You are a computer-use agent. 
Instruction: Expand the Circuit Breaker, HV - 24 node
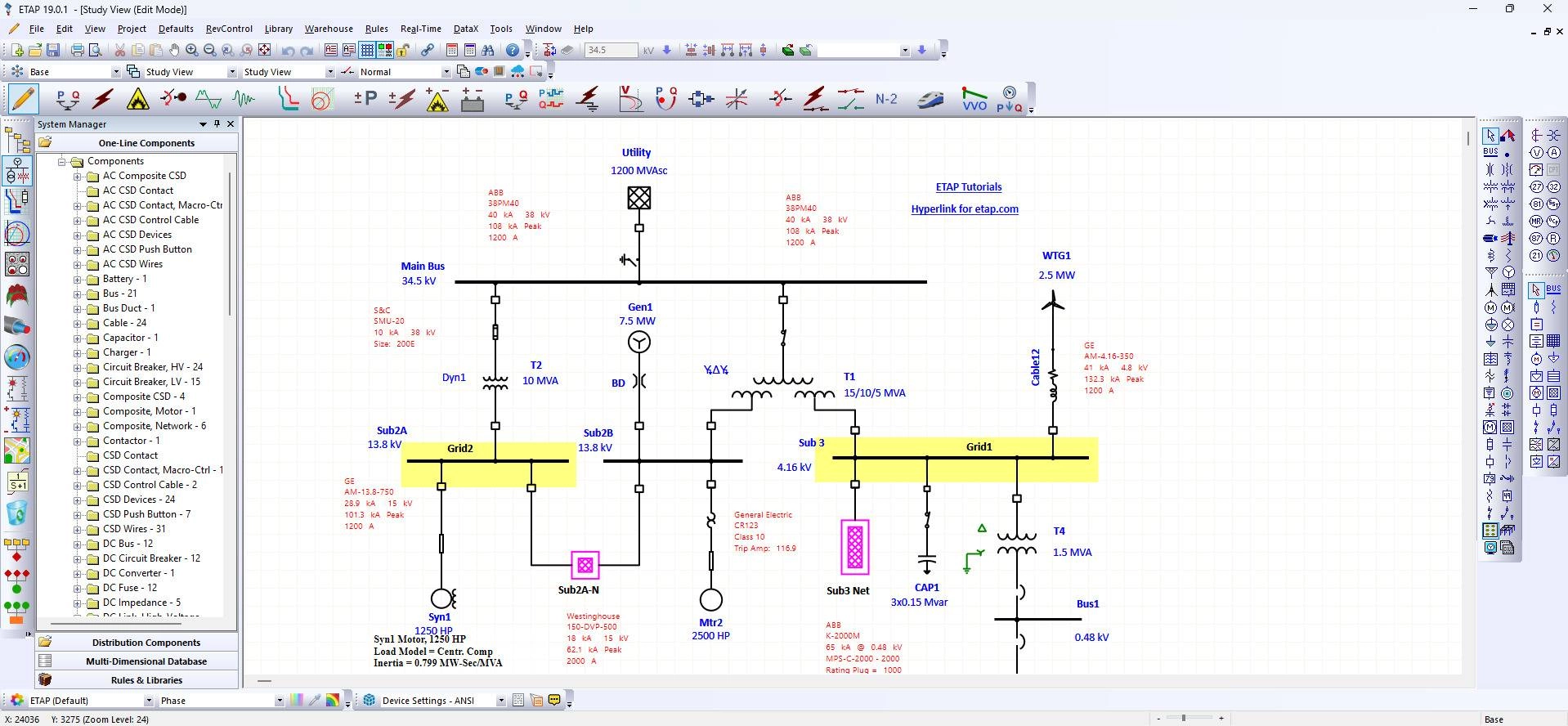78,368
